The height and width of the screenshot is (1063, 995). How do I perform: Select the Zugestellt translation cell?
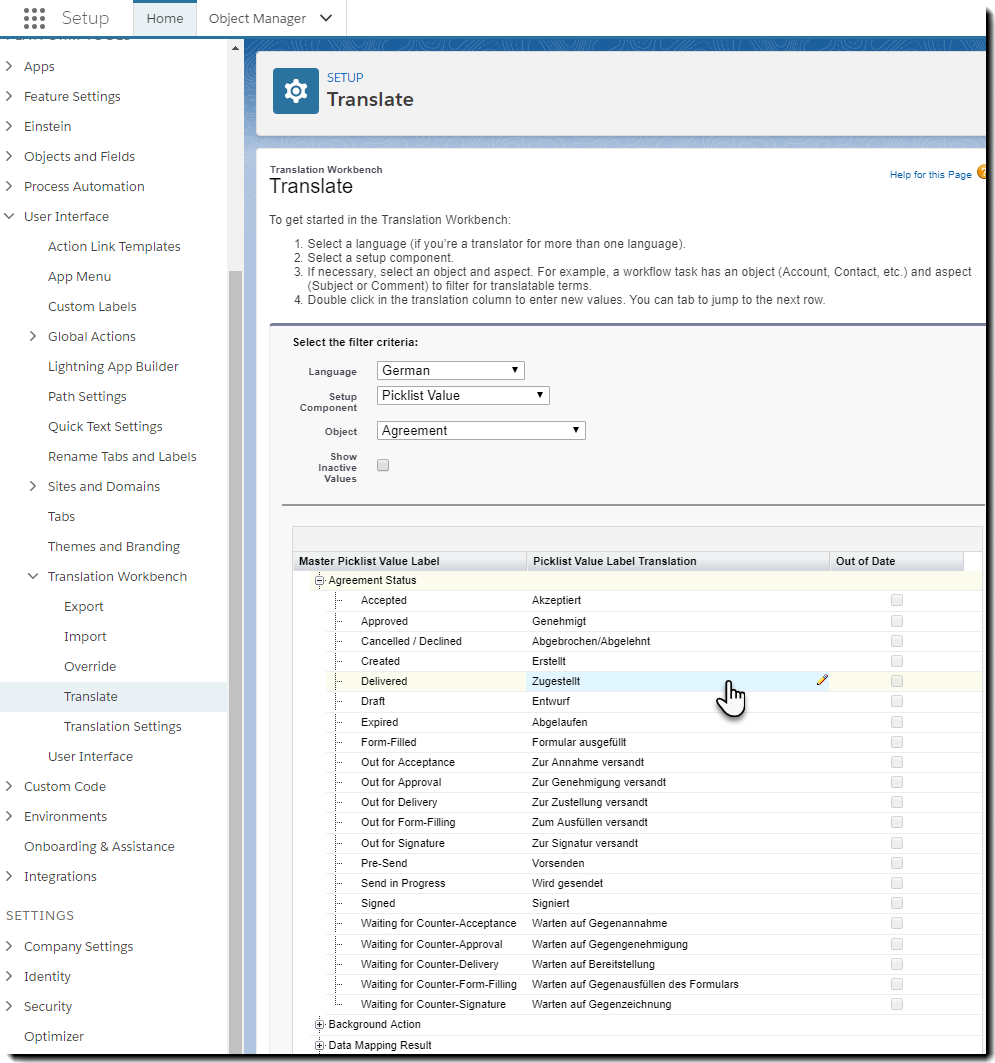[x=678, y=681]
